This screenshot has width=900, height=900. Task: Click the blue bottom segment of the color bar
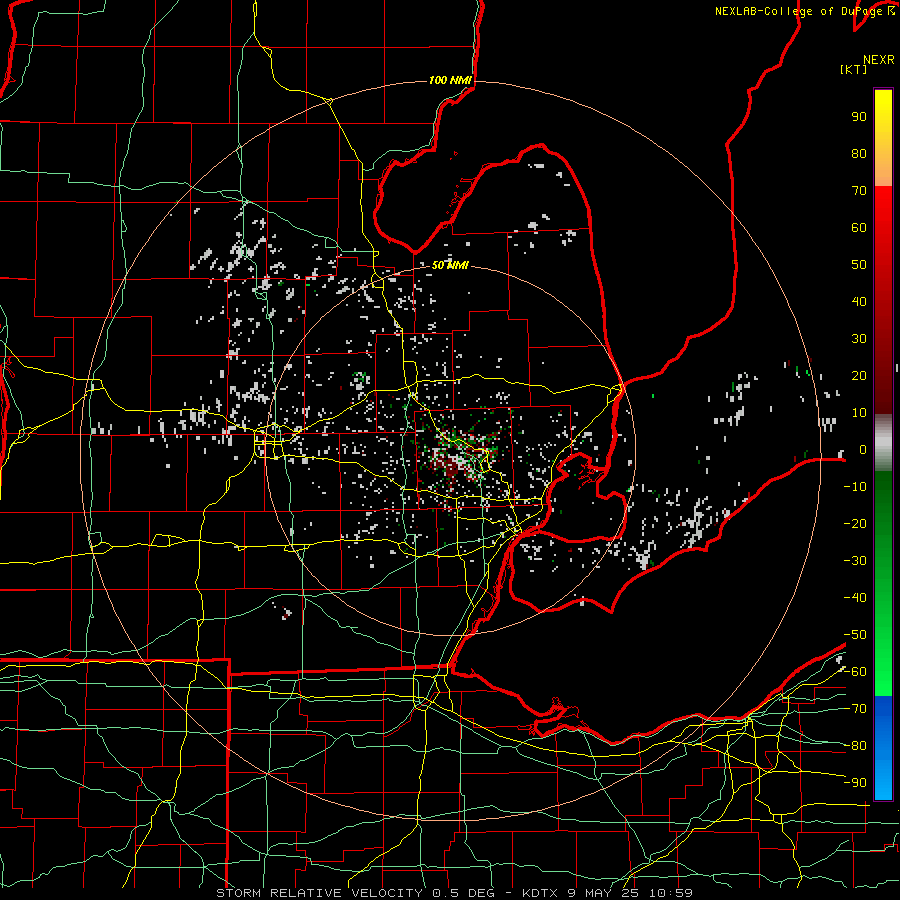883,748
